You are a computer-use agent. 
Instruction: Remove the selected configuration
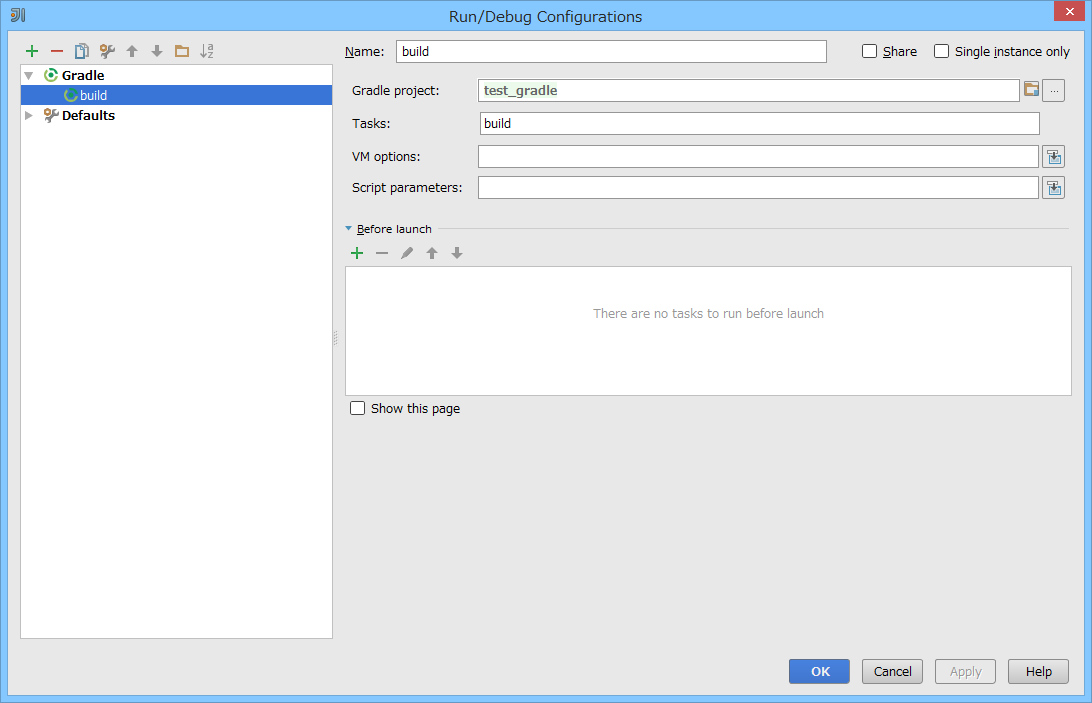point(56,51)
